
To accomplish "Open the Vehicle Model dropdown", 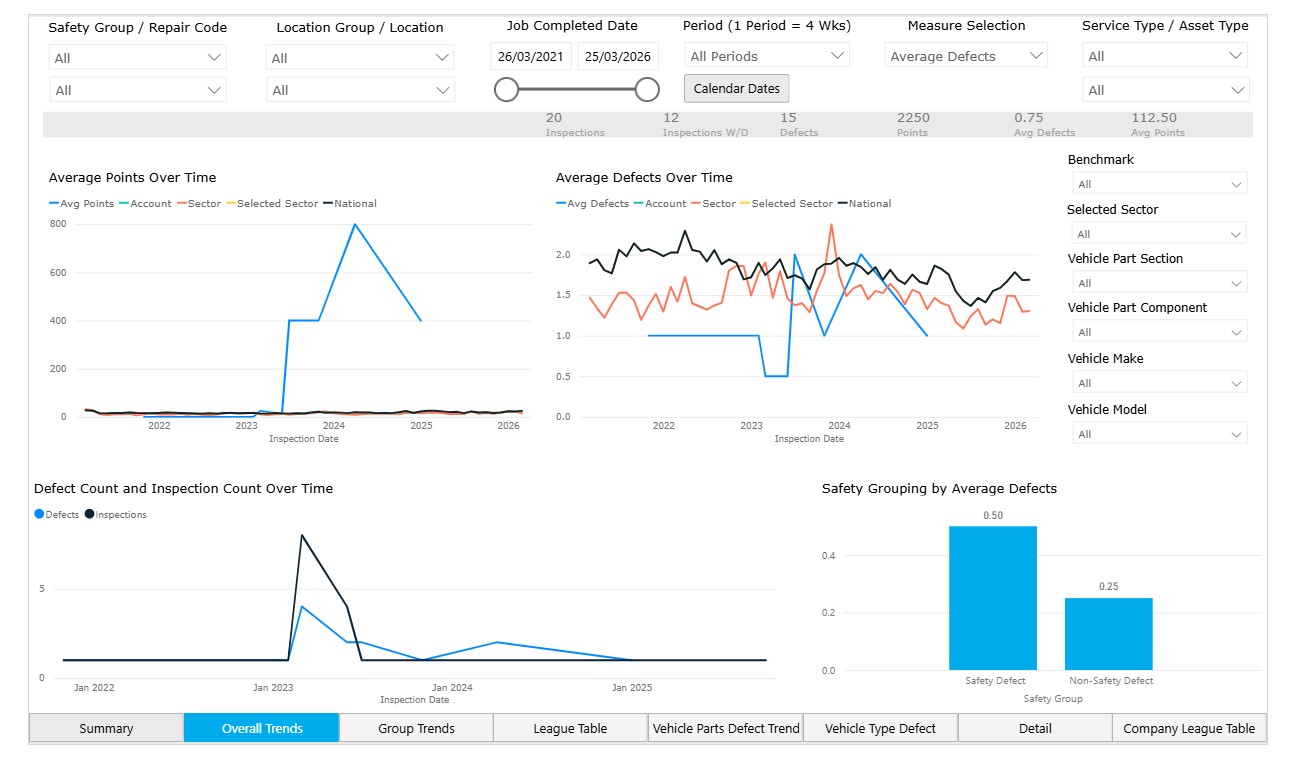I will [x=1159, y=434].
